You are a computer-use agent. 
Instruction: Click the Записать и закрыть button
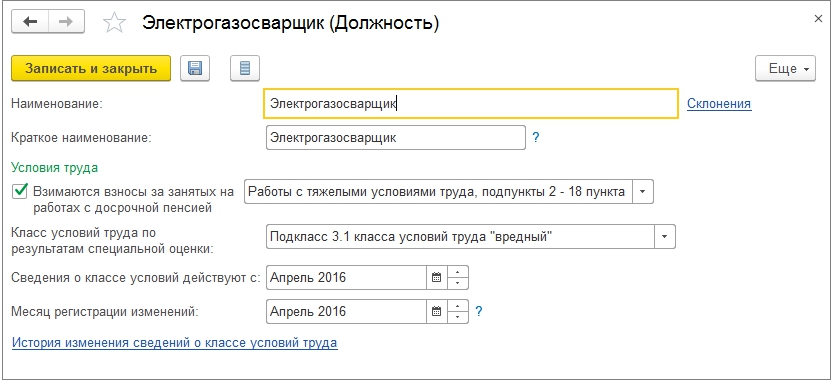click(91, 68)
